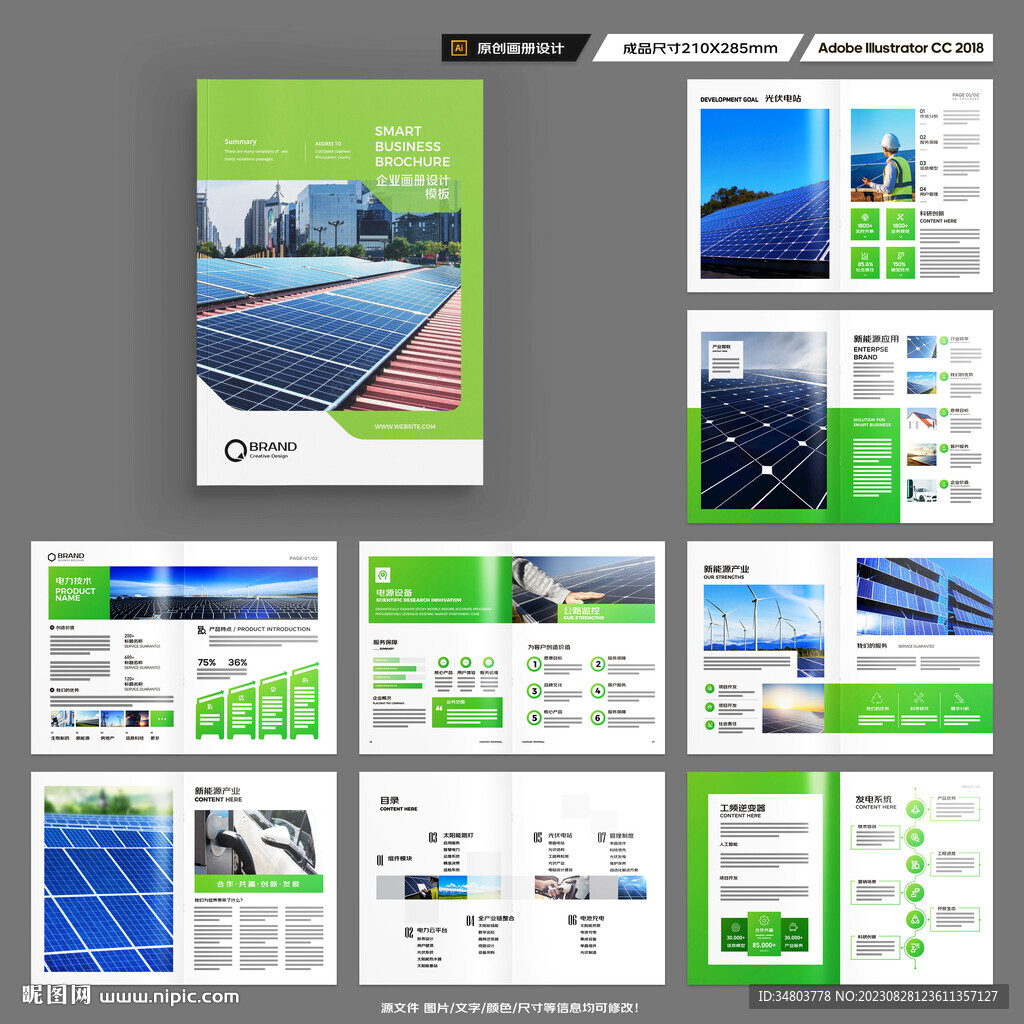The width and height of the screenshot is (1024, 1024).
Task: Click the 电力技术 PRODUCT NAME green block
Action: 78,593
